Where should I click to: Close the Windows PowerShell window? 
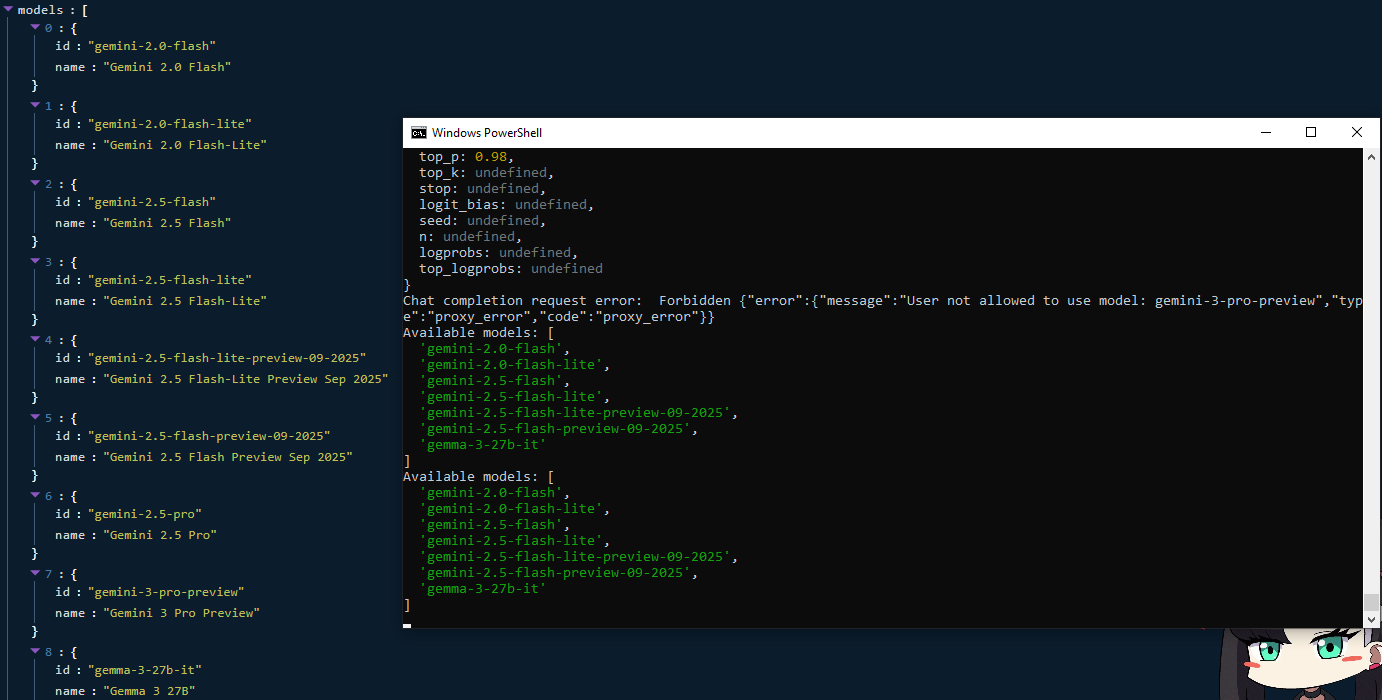point(1357,133)
